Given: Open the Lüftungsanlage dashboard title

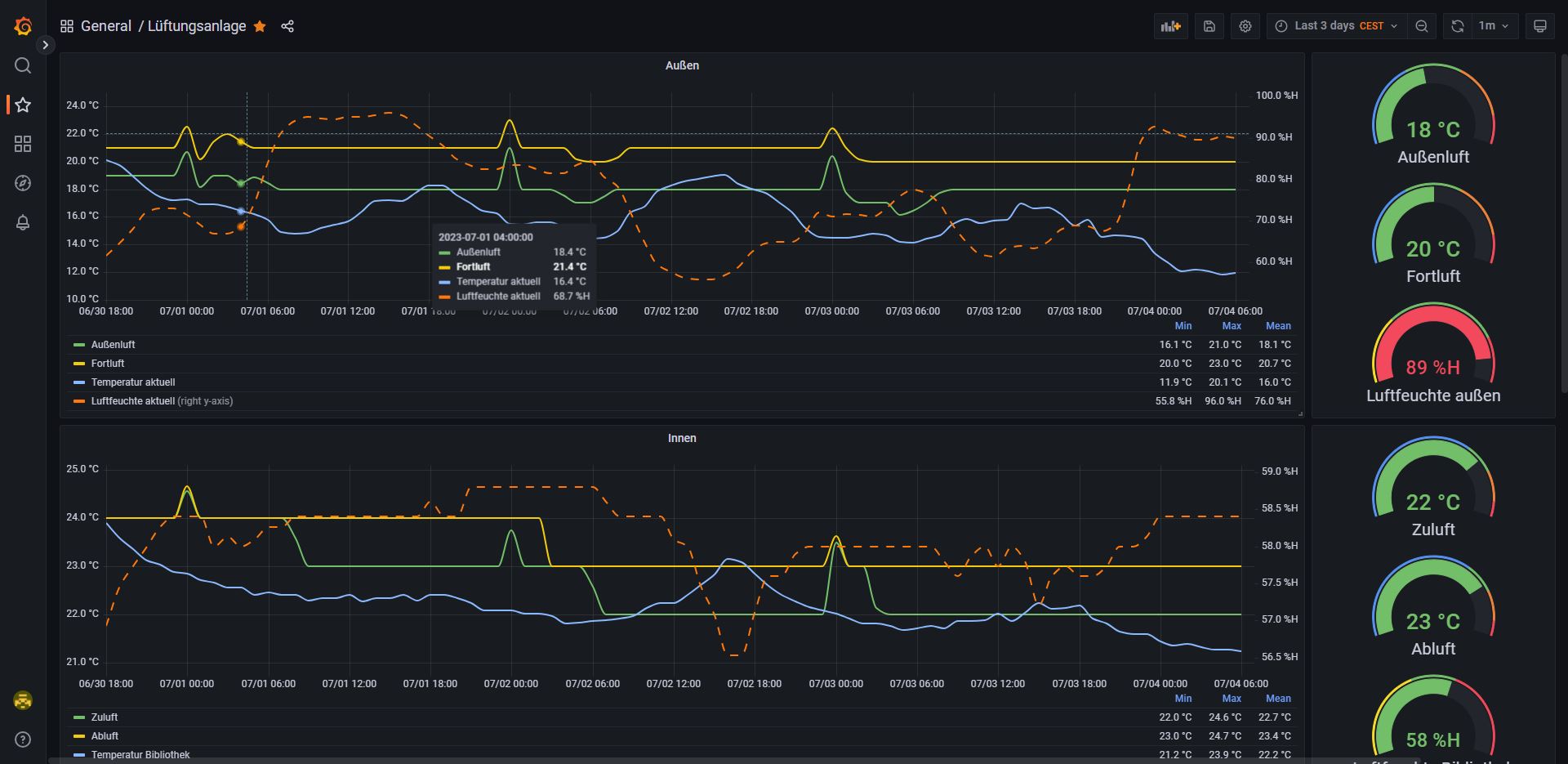Looking at the screenshot, I should click(x=197, y=26).
